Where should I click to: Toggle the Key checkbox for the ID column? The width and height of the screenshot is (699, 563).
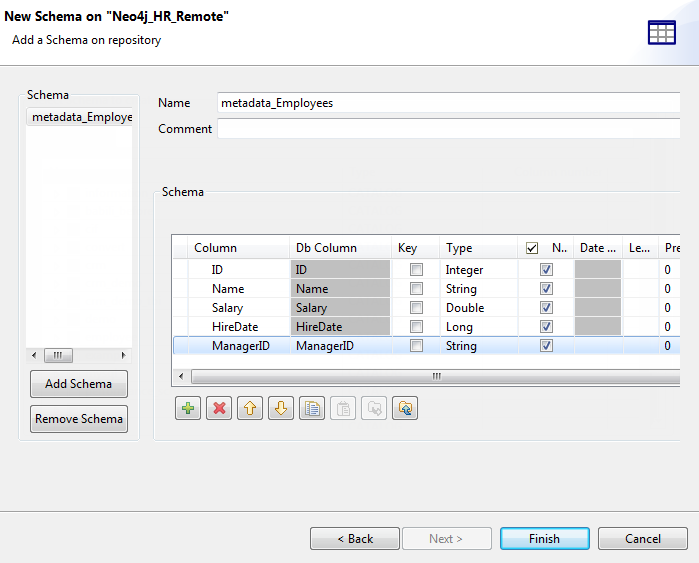click(416, 270)
